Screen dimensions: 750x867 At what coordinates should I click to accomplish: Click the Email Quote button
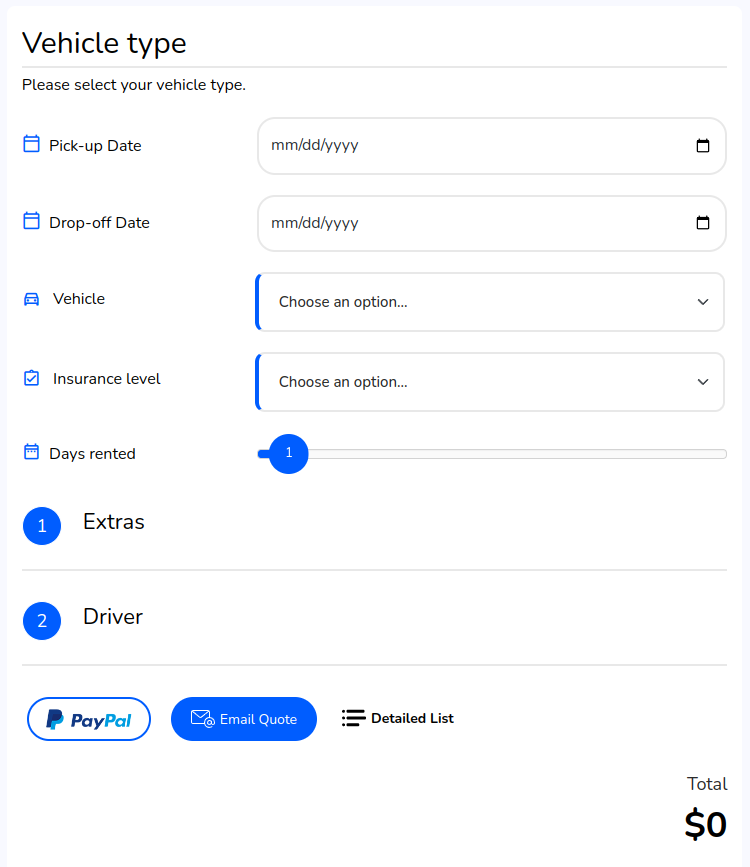click(244, 719)
